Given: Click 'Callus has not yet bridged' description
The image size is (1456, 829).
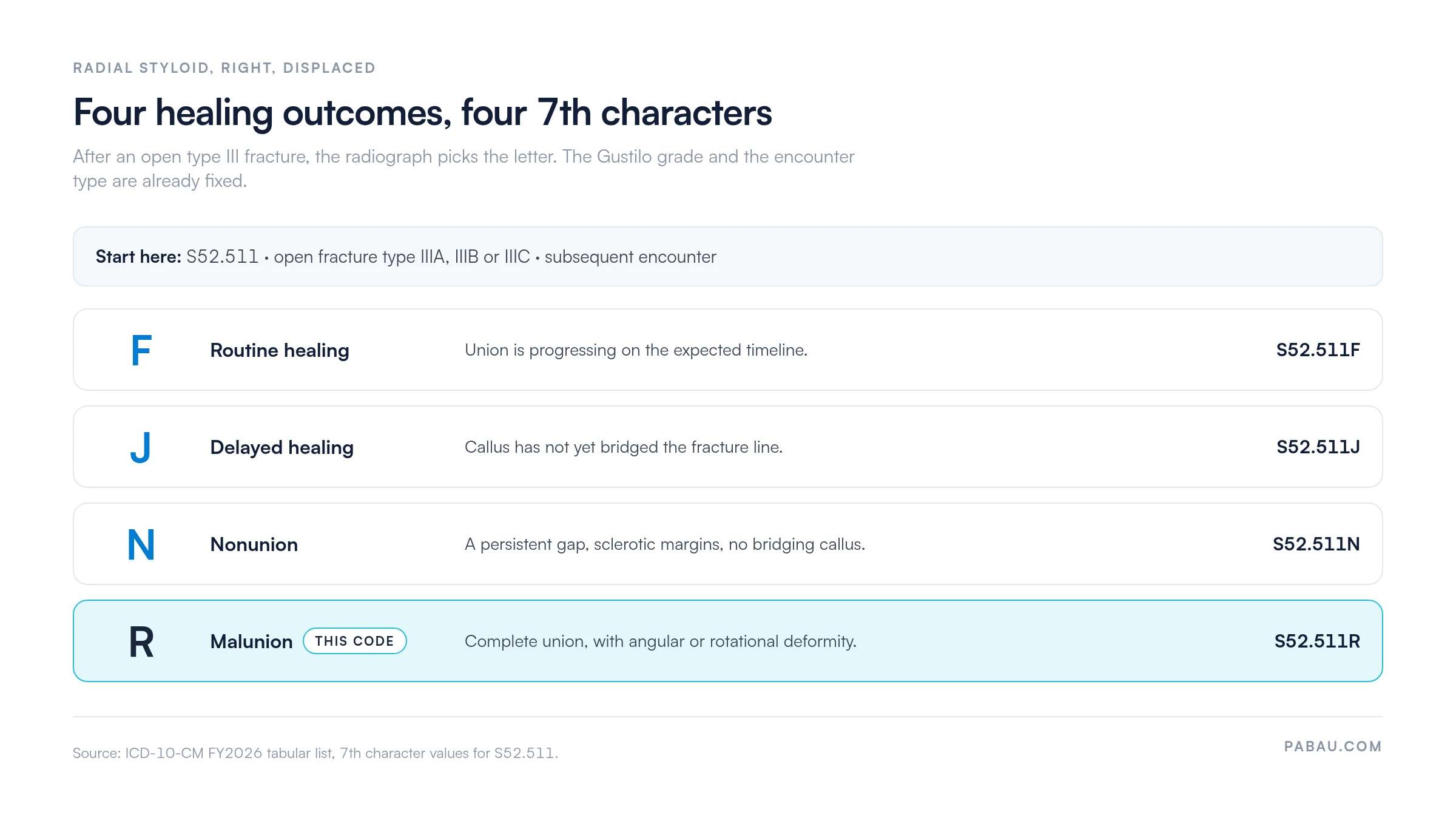Looking at the screenshot, I should tap(624, 447).
